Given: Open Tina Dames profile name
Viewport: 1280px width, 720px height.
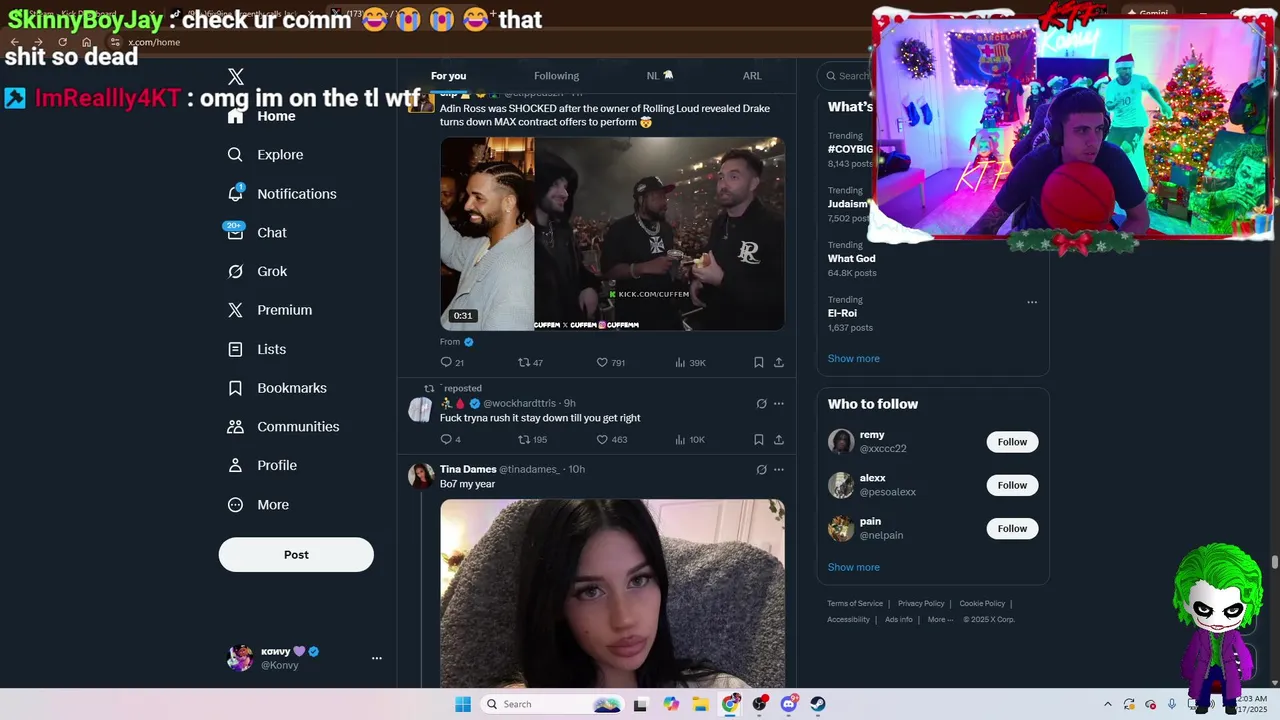Looking at the screenshot, I should (468, 469).
